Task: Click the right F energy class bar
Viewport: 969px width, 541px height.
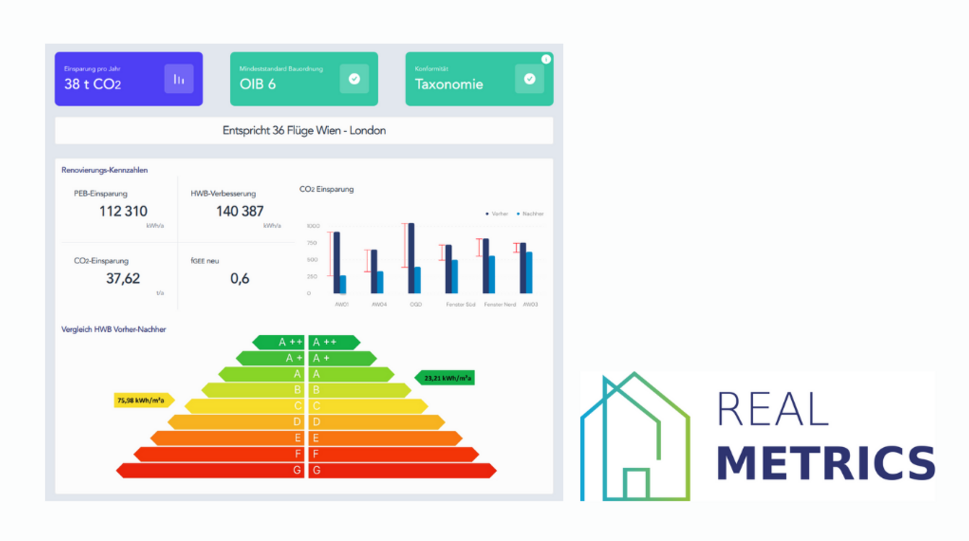Action: pyautogui.click(x=394, y=454)
